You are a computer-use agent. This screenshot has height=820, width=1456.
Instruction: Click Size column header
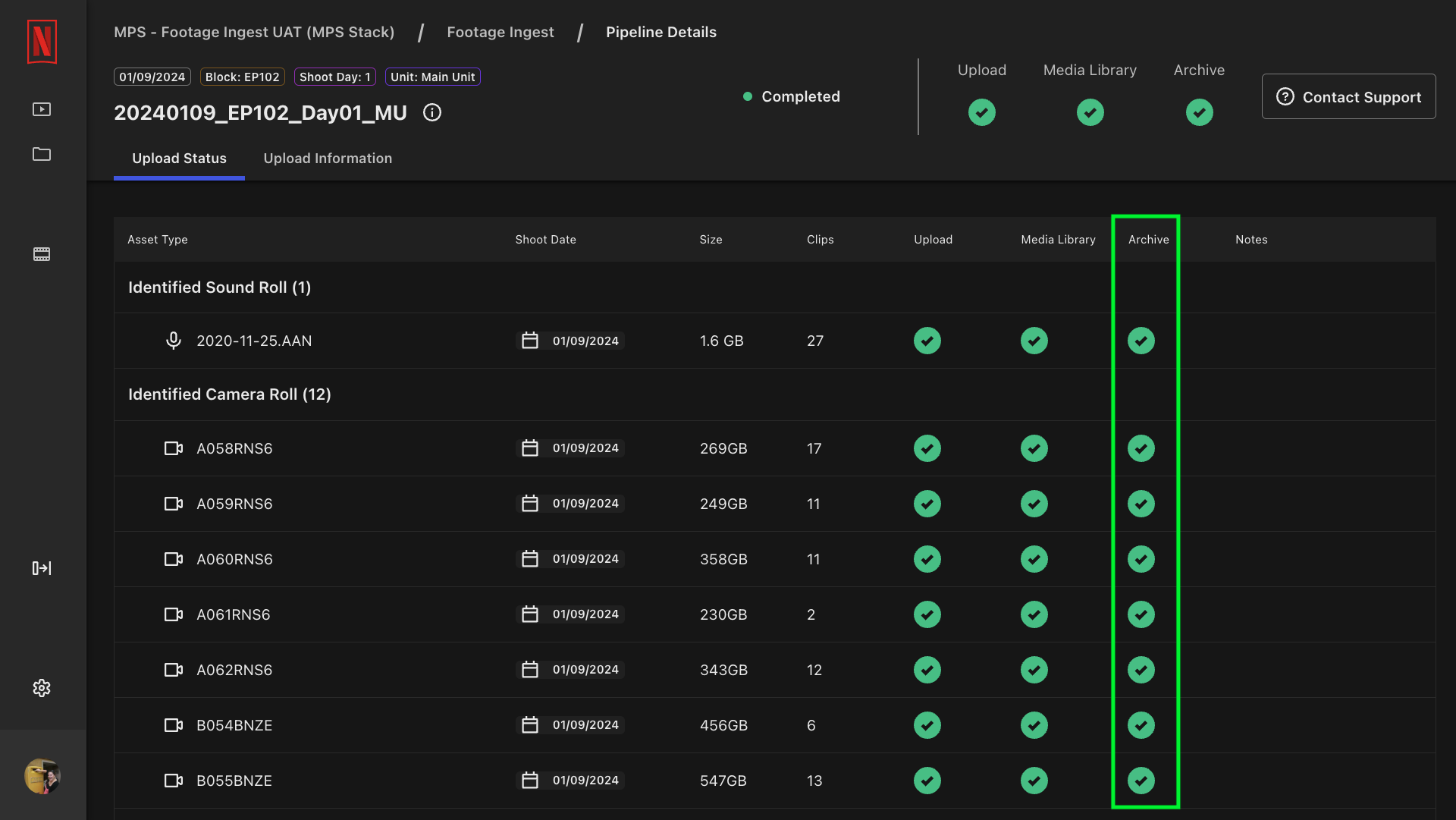click(x=711, y=240)
